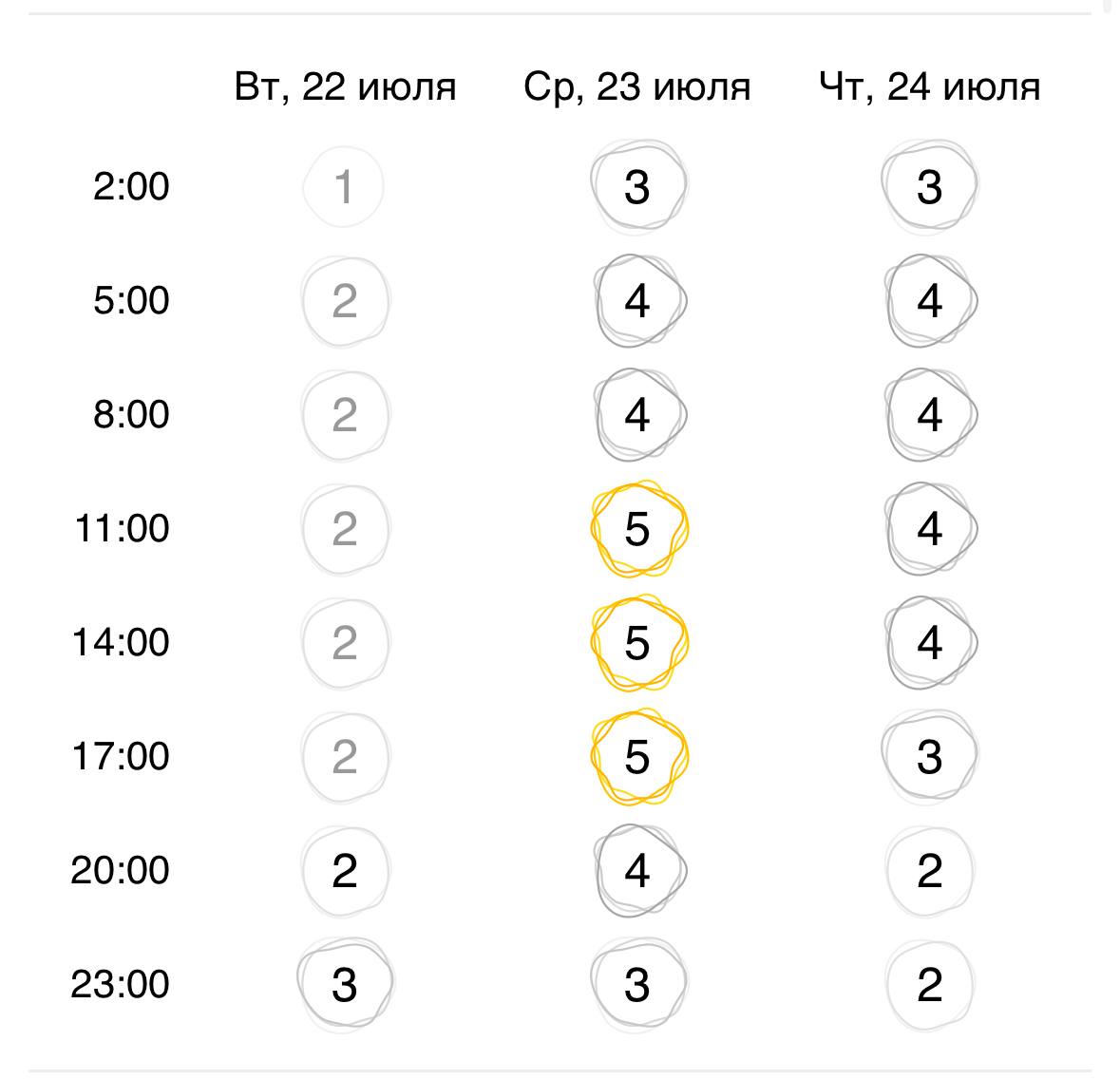
Task: Click the 11:00 time row label
Action: pos(123,529)
